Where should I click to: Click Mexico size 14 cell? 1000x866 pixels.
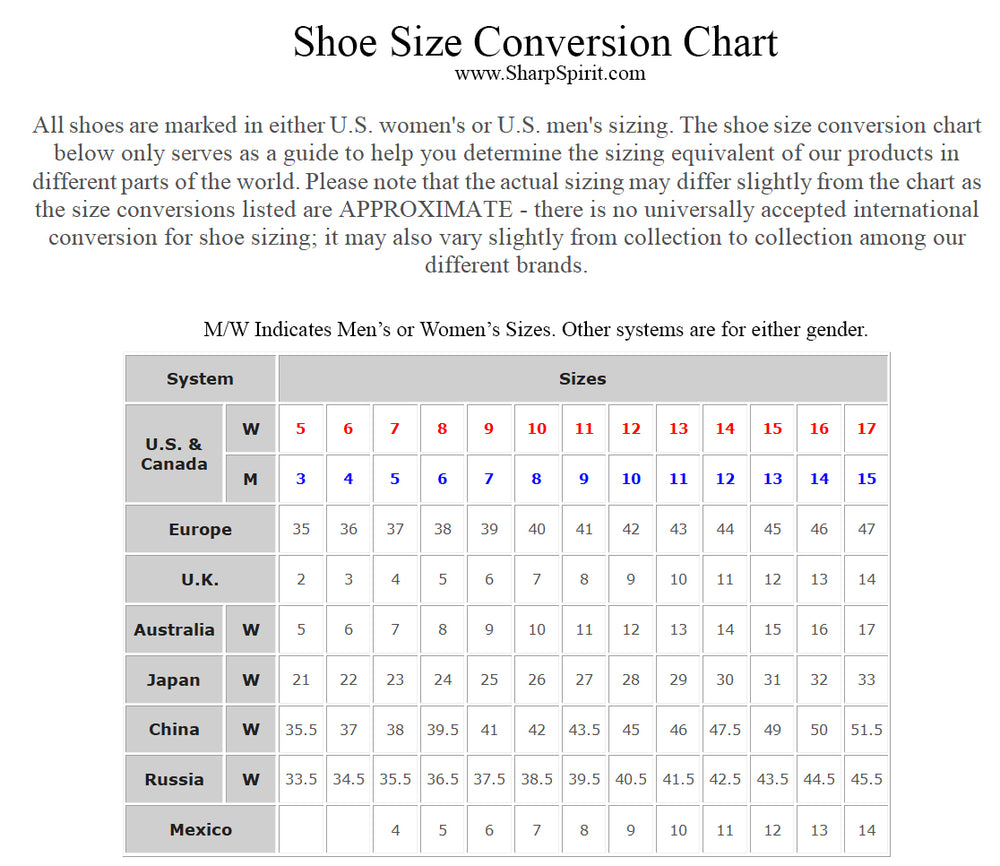click(x=866, y=830)
